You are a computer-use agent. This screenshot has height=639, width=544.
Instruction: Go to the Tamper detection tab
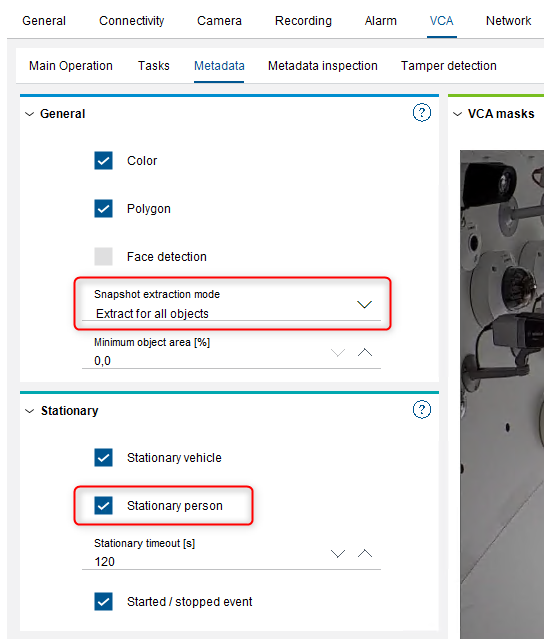(449, 66)
